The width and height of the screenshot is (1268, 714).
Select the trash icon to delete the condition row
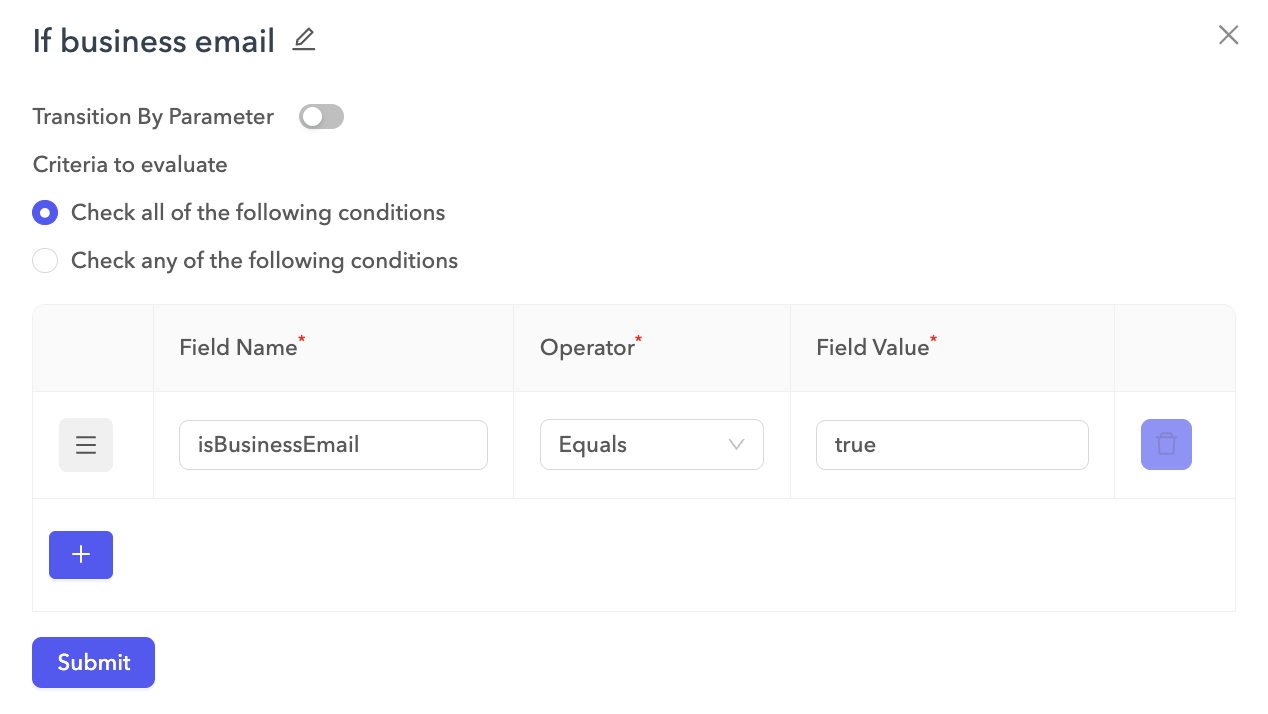(1166, 444)
